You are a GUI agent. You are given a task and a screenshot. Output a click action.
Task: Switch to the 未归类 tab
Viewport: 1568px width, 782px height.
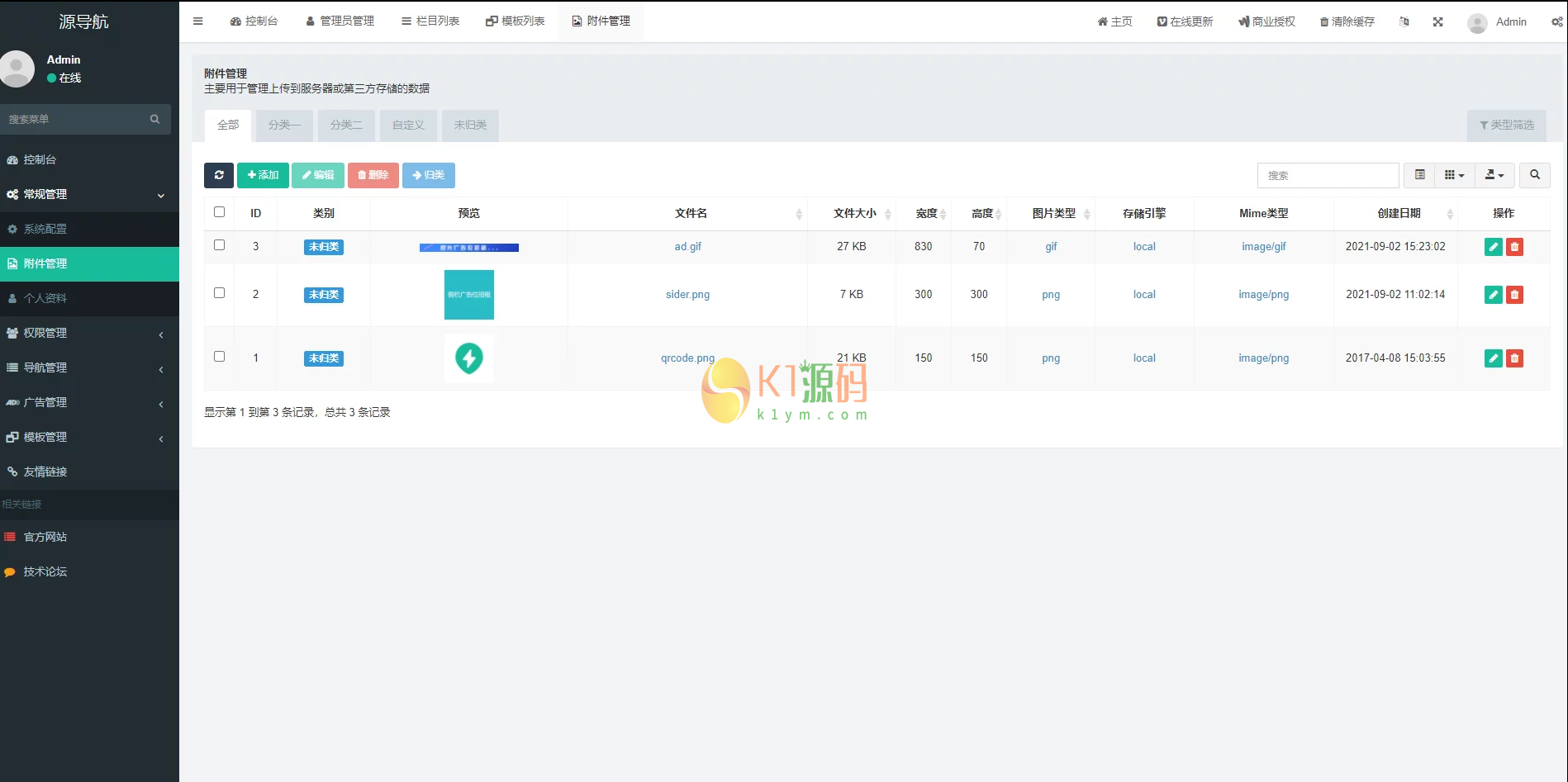point(470,126)
